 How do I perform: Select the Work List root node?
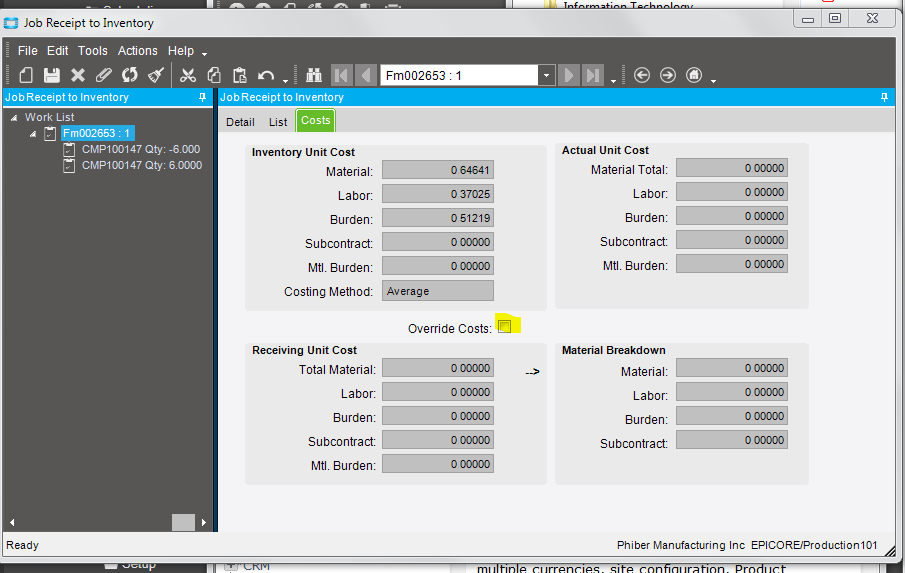(x=50, y=117)
